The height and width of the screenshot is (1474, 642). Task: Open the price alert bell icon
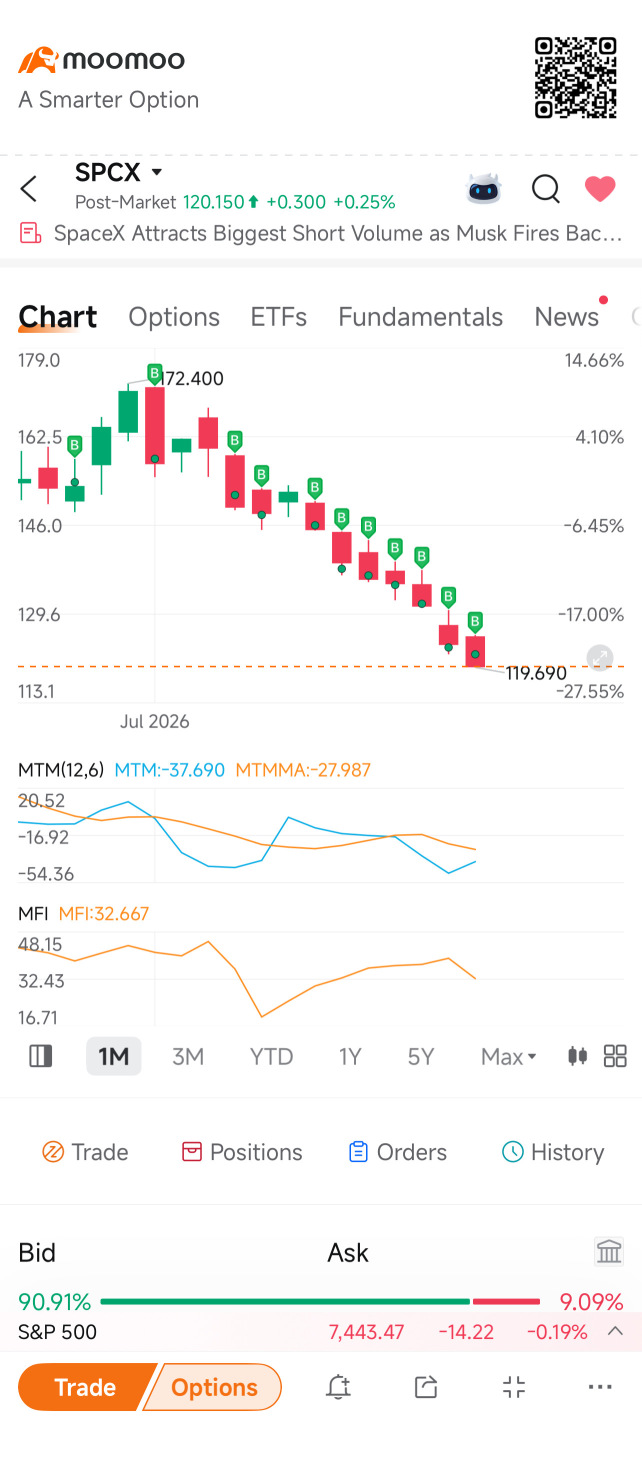(x=338, y=1386)
